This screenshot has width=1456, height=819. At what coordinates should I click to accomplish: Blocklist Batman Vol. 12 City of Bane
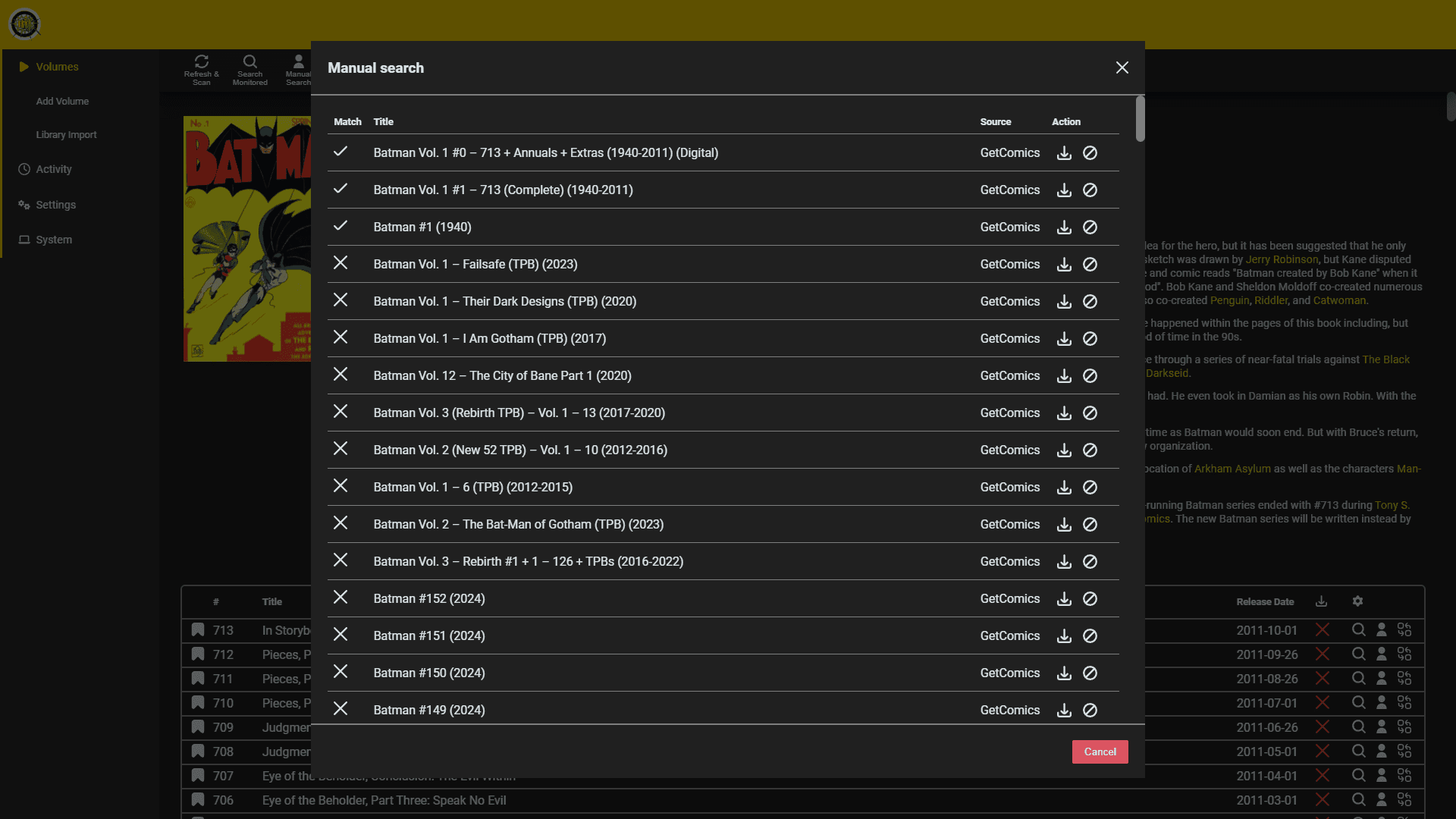point(1090,376)
